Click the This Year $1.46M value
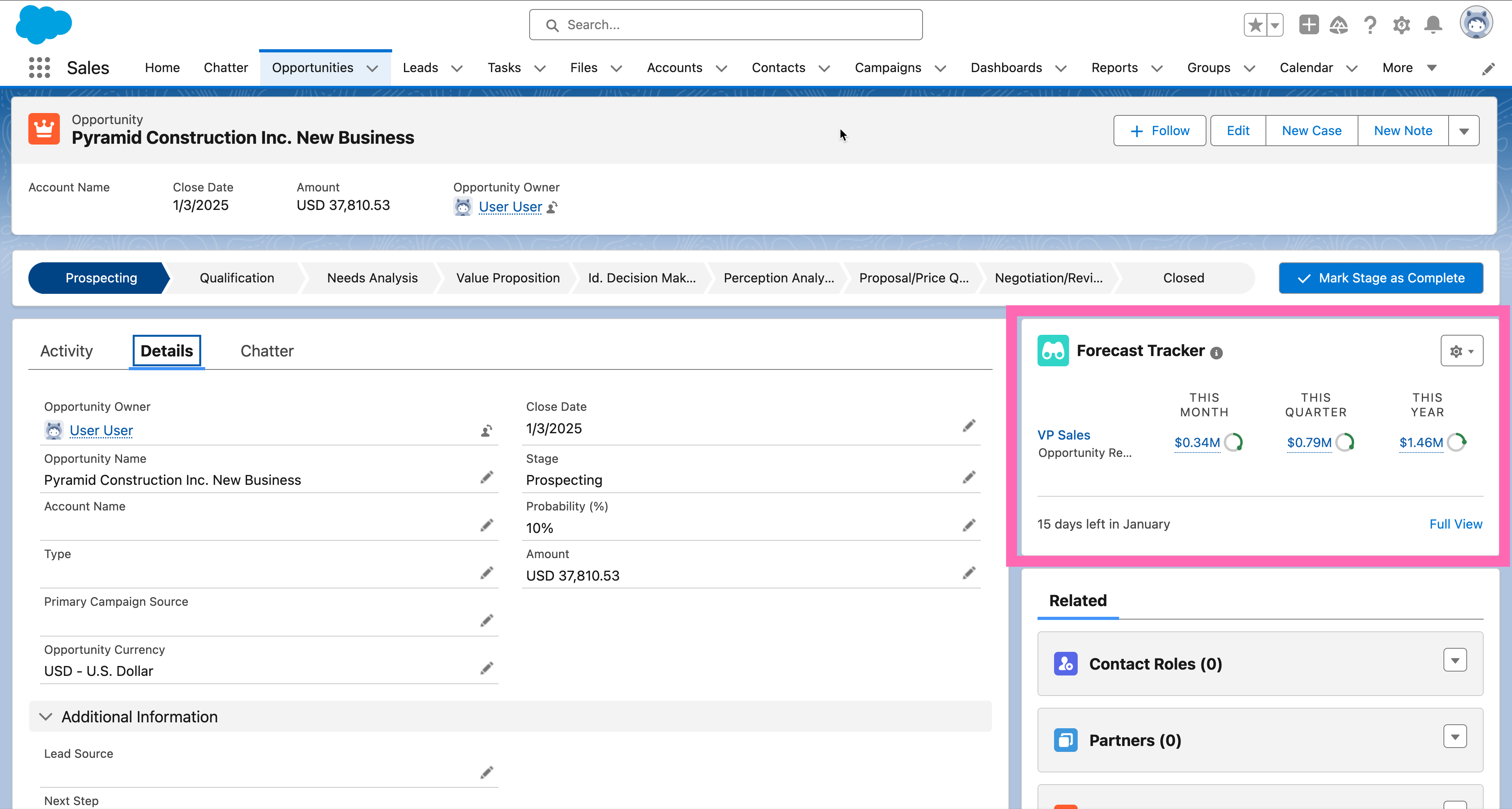Screen dimensions: 1512x809 coord(1421,443)
